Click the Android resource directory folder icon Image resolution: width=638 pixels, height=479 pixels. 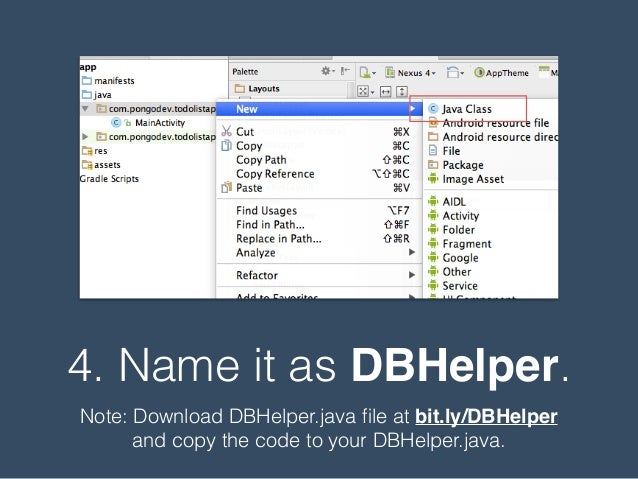click(x=433, y=136)
